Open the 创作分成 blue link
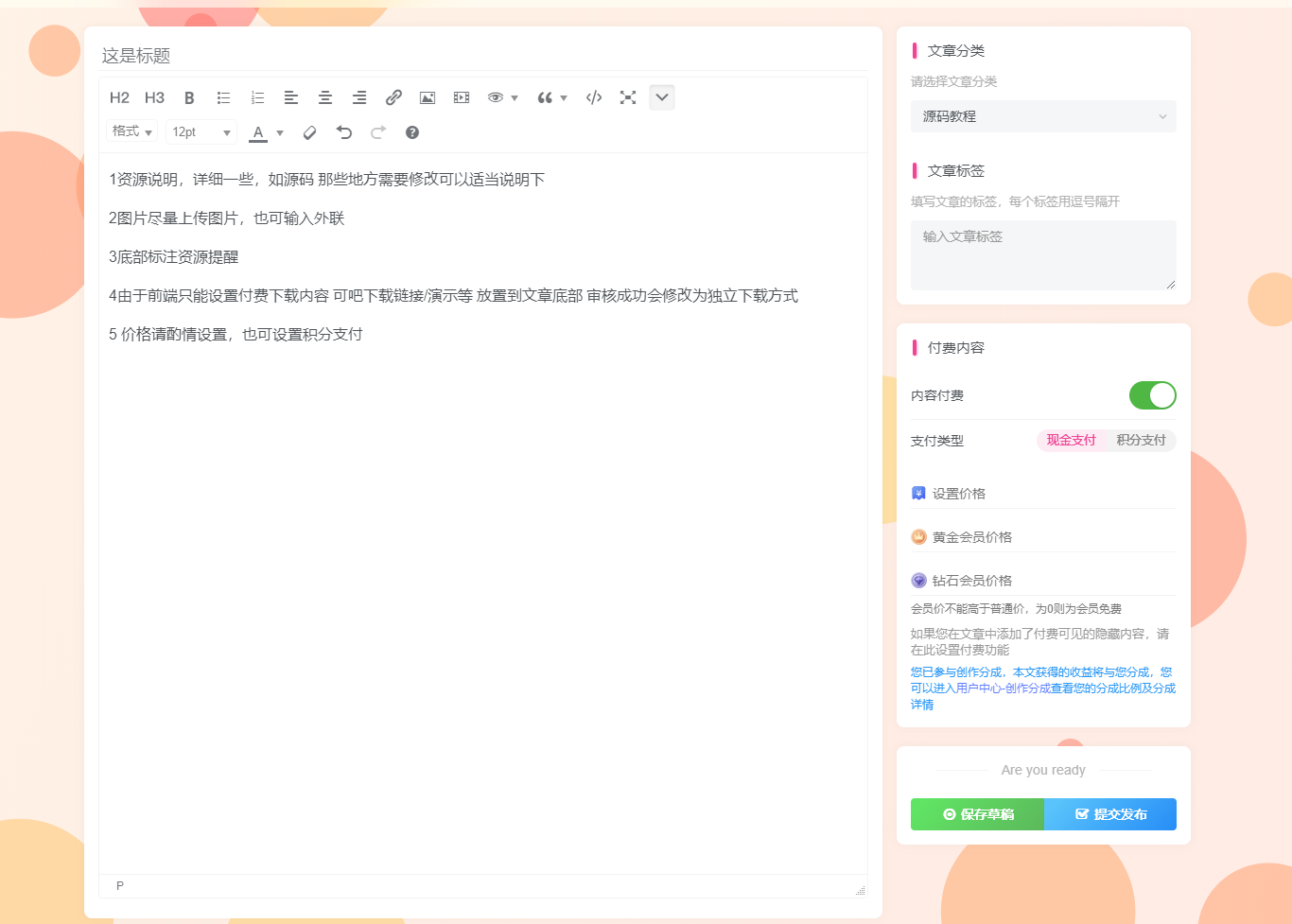The height and width of the screenshot is (924, 1292). tap(1040, 688)
